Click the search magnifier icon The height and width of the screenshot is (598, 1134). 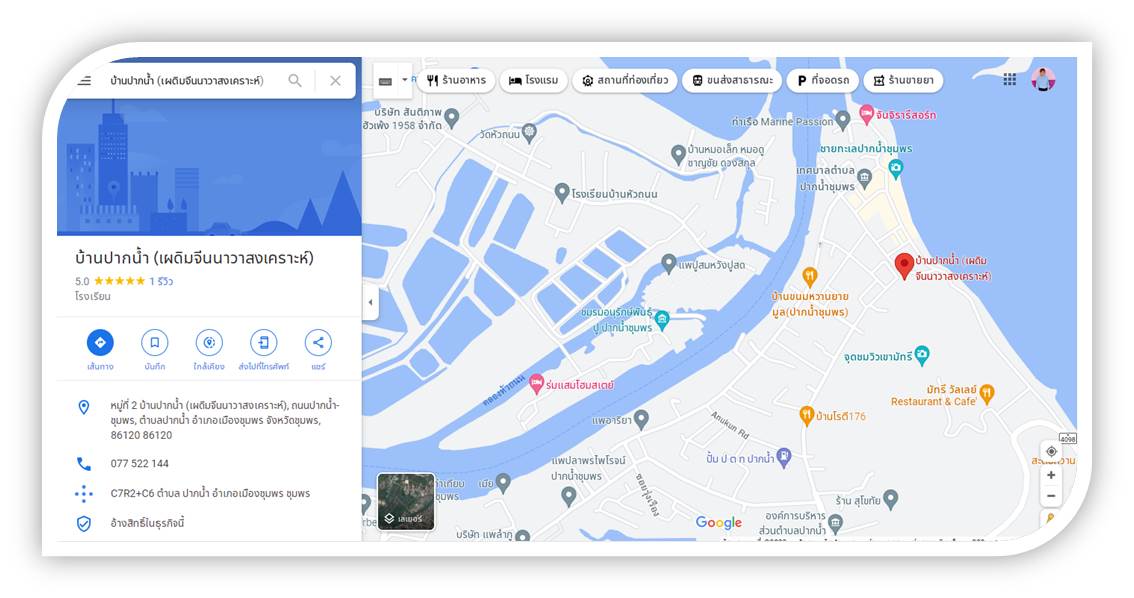pos(295,80)
